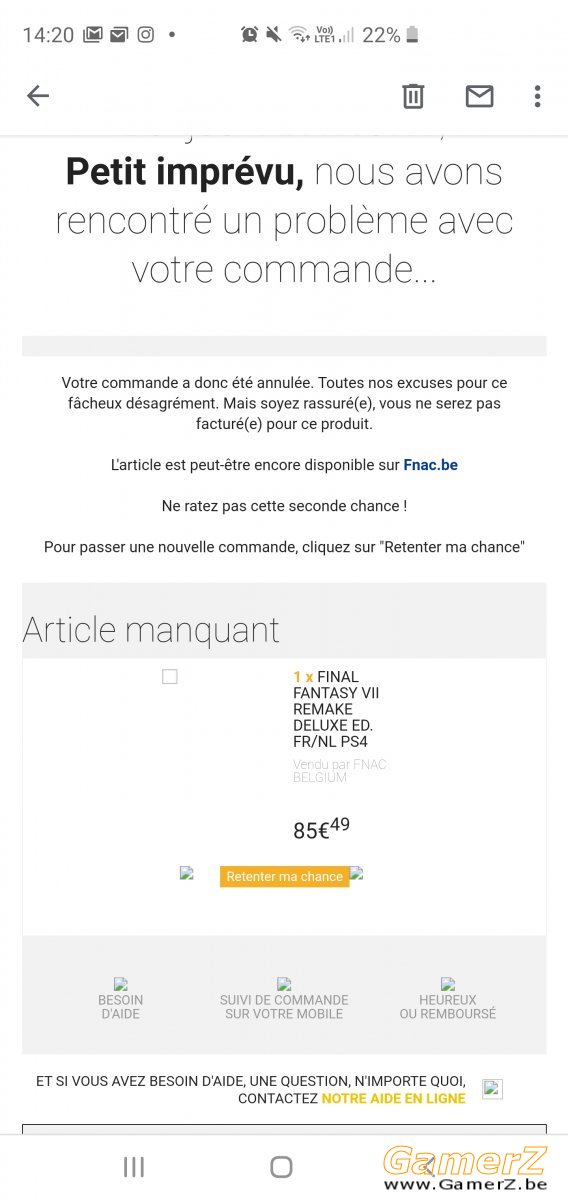Delete the email with the trash icon

click(413, 96)
